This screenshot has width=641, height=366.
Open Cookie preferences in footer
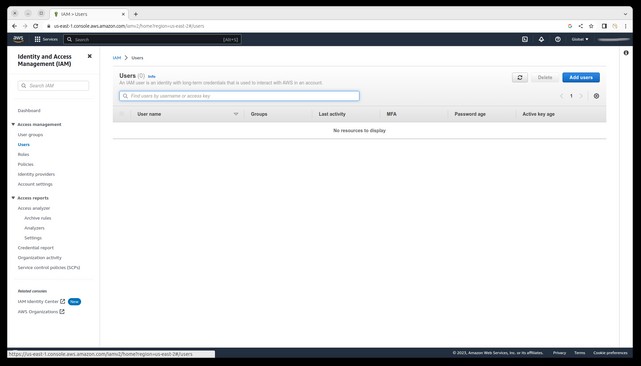coord(610,353)
